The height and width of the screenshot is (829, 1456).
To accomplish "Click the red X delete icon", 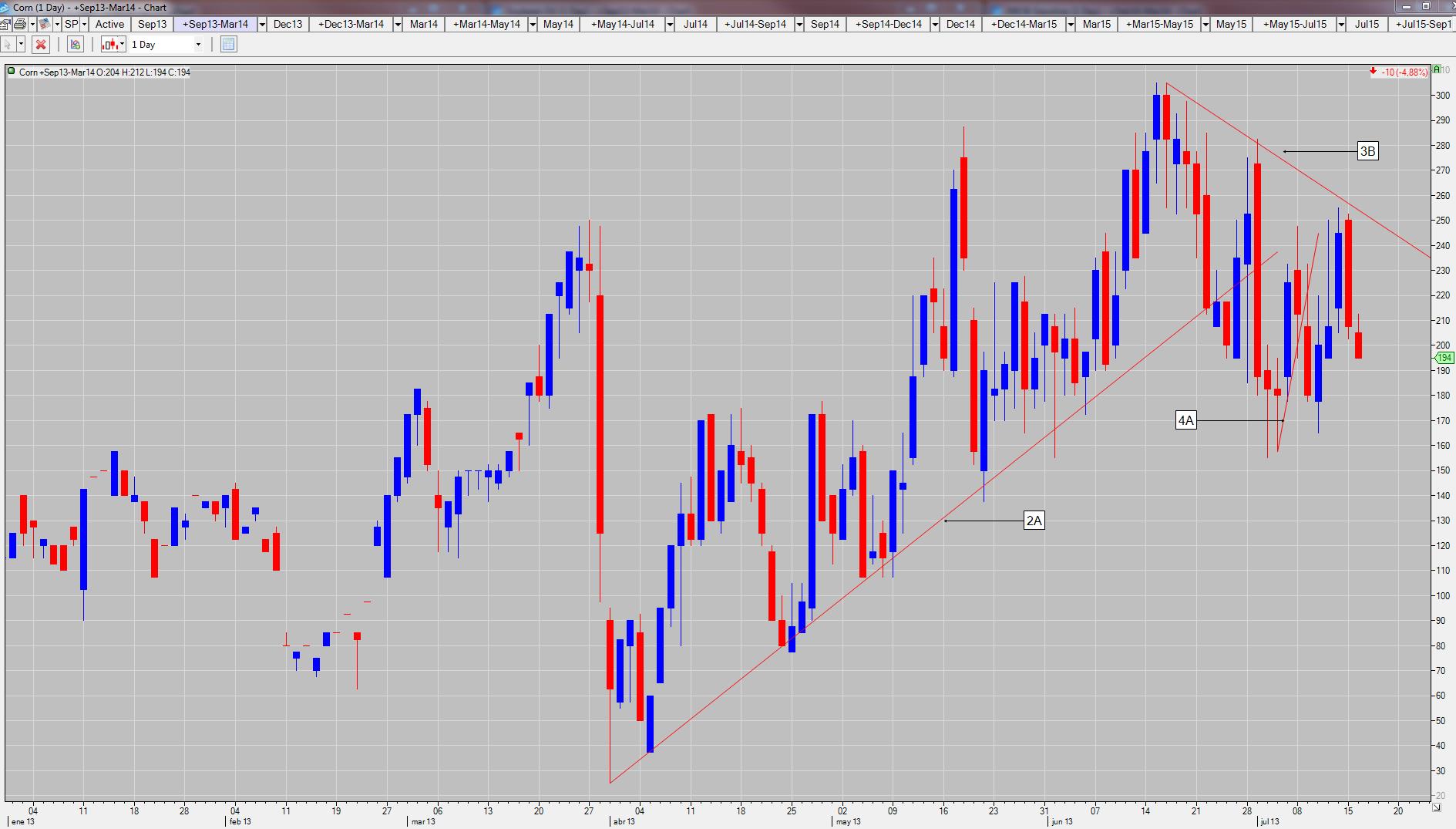I will (41, 44).
